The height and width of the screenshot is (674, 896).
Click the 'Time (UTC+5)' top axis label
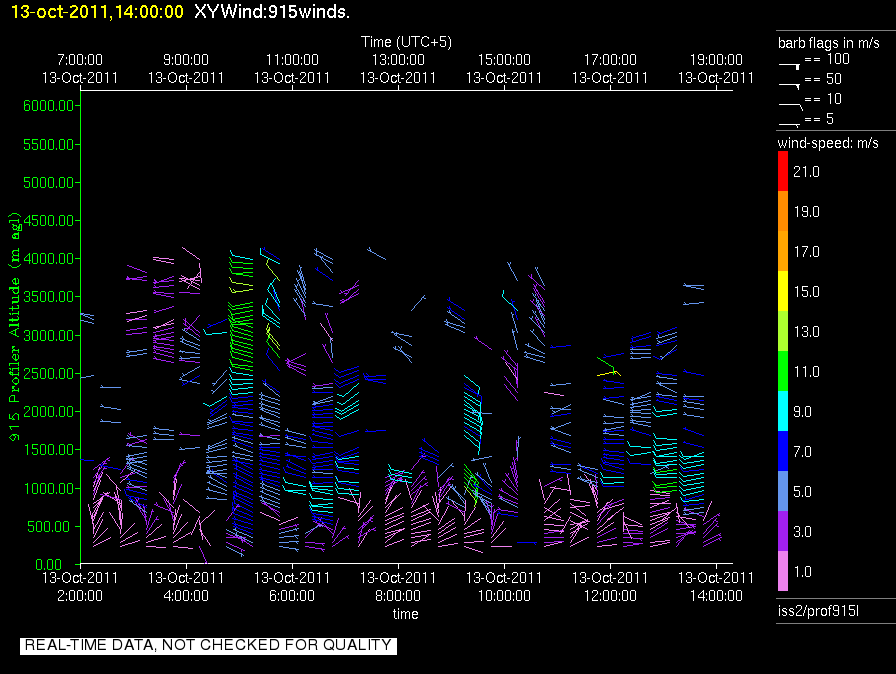coord(406,42)
